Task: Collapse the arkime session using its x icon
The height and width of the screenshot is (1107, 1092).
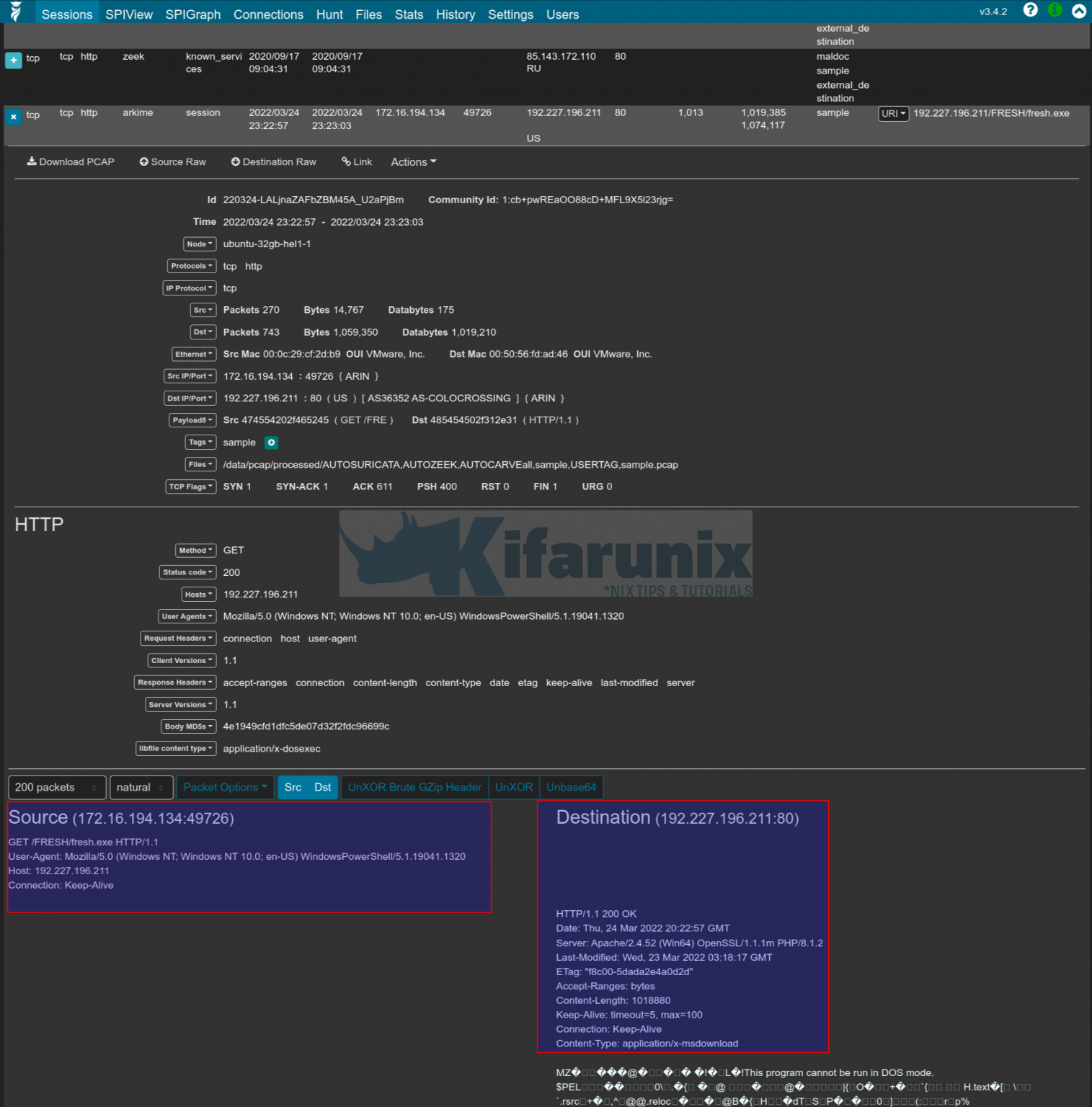Action: (13, 116)
